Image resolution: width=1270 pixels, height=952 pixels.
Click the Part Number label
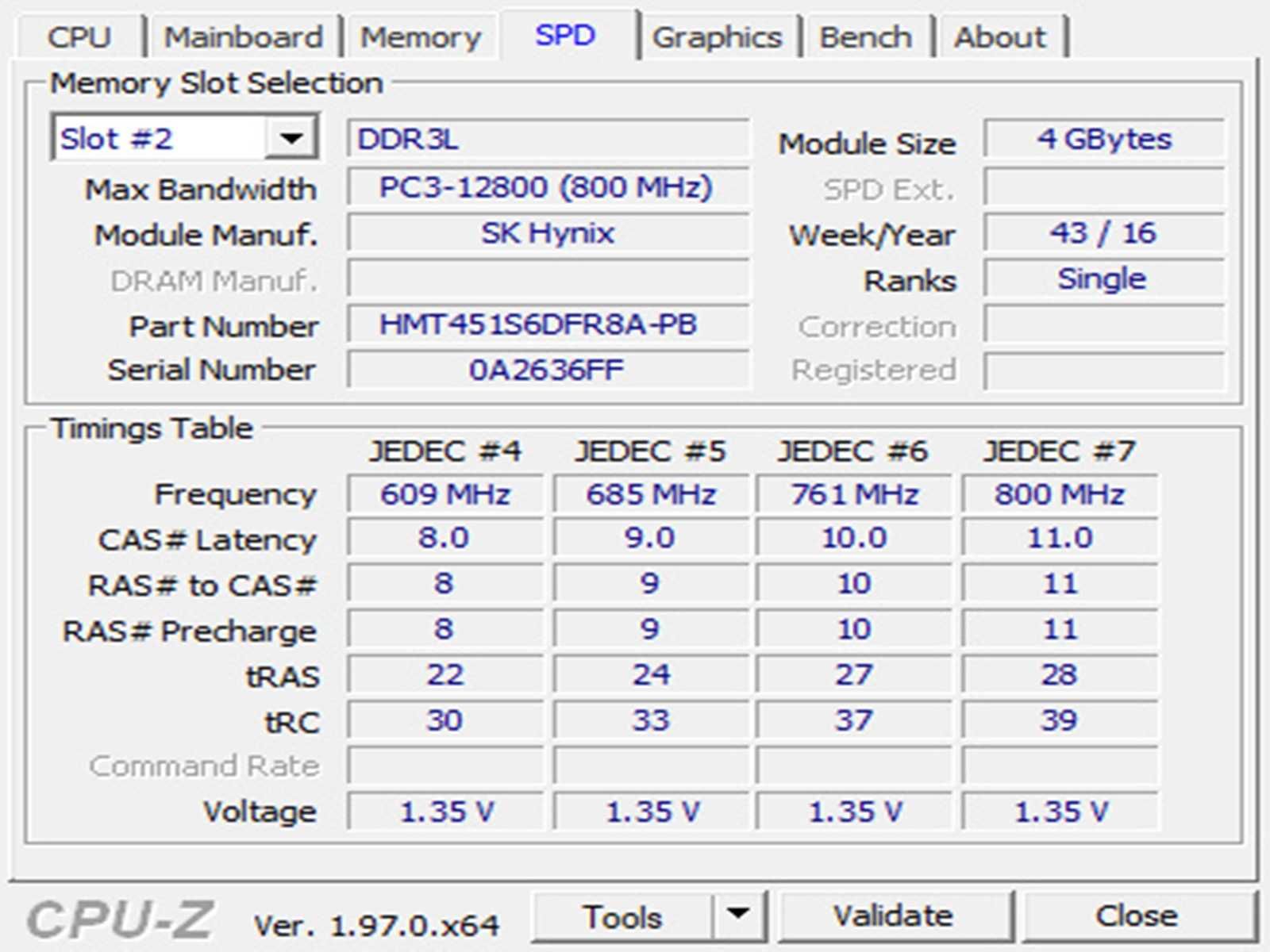224,327
